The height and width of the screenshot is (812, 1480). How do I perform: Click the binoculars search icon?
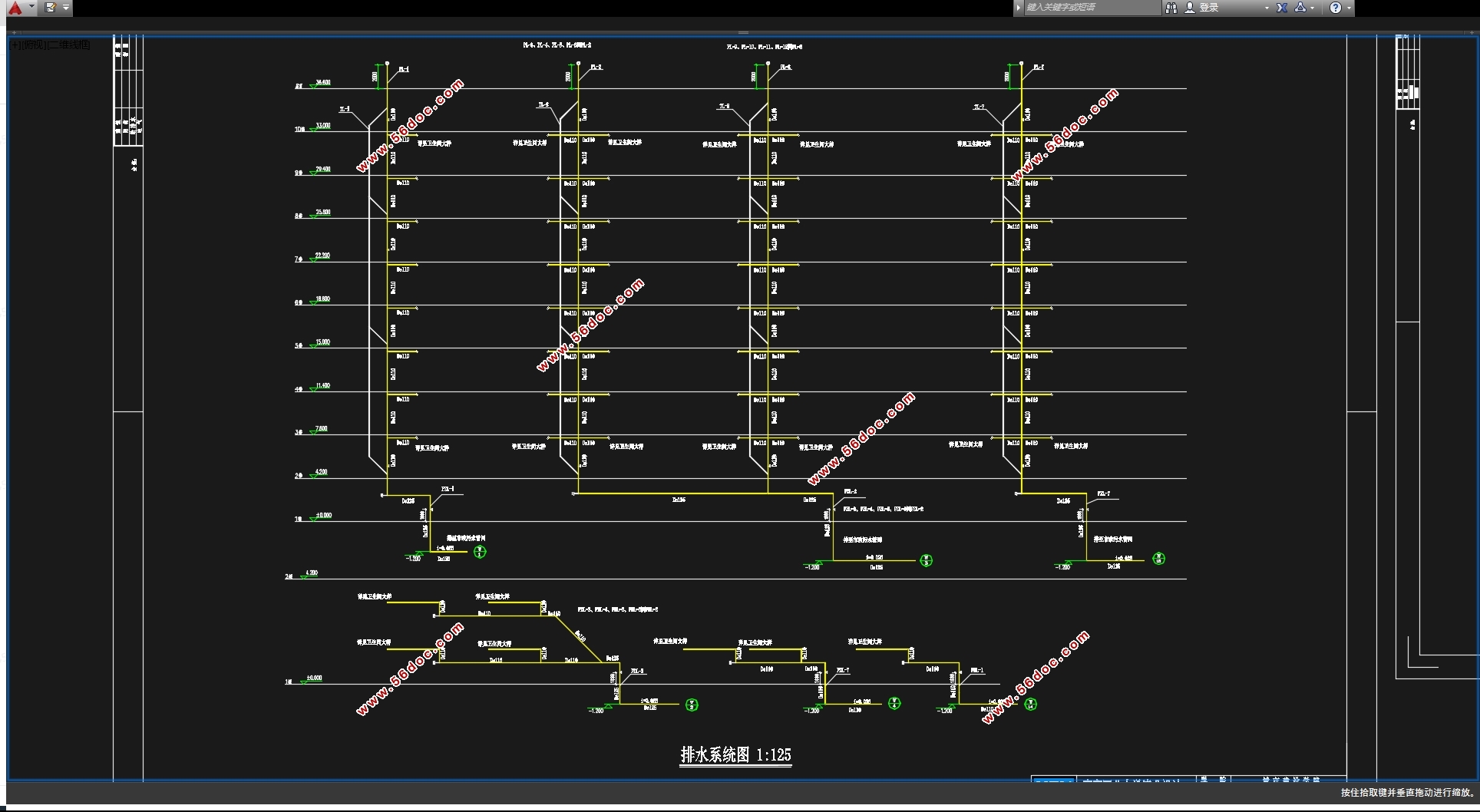(x=1171, y=8)
